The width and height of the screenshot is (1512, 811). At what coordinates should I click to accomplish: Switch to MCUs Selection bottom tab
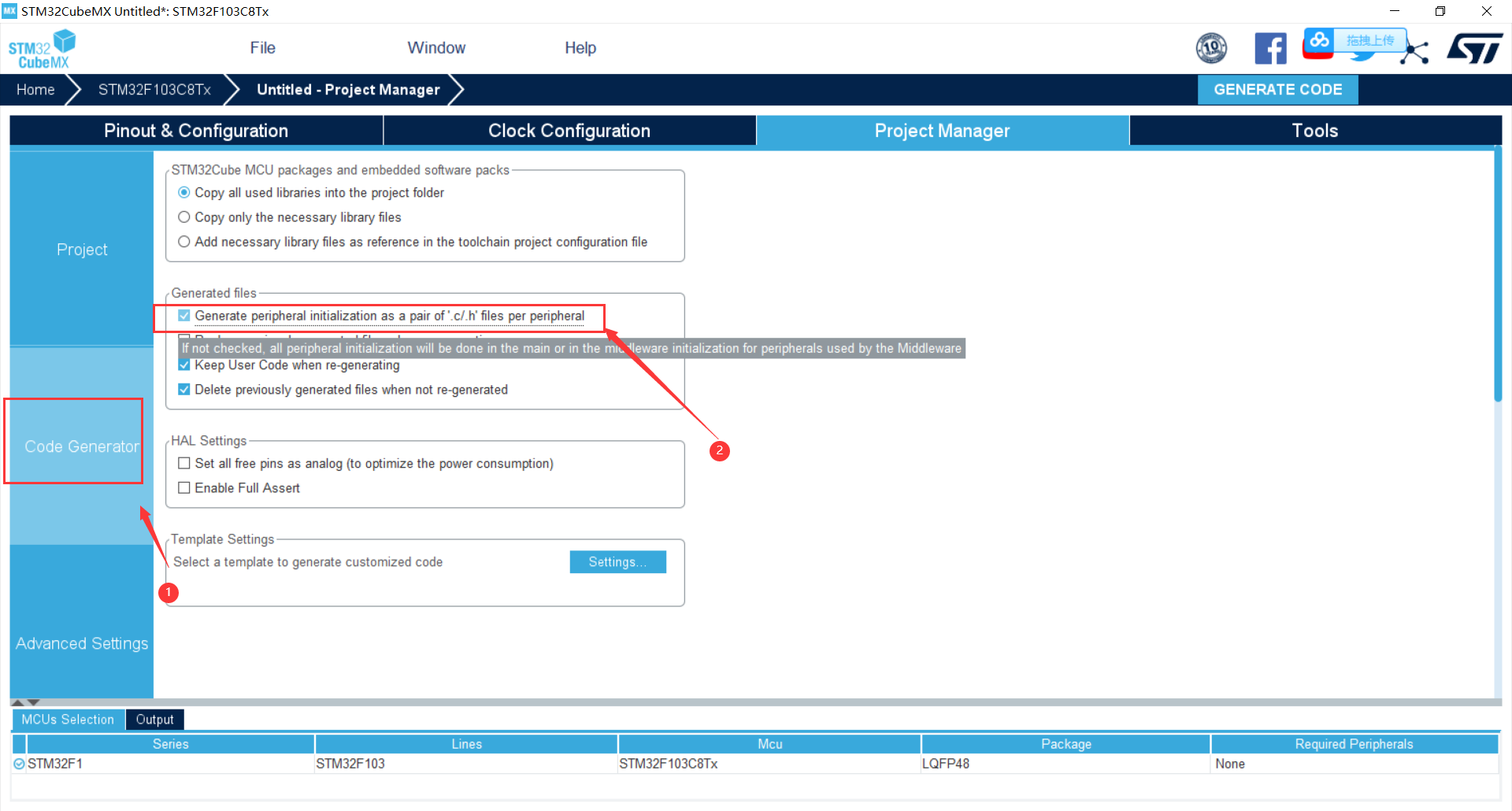pyautogui.click(x=68, y=720)
